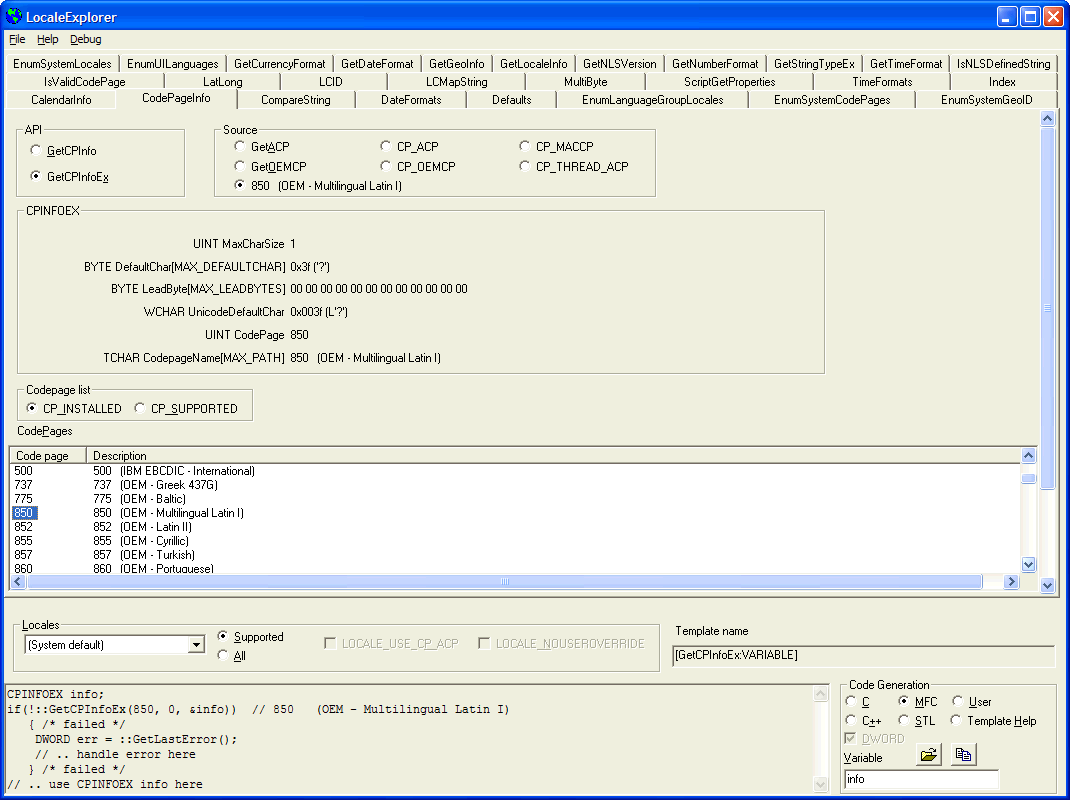Open the MultiByte tab

(585, 82)
